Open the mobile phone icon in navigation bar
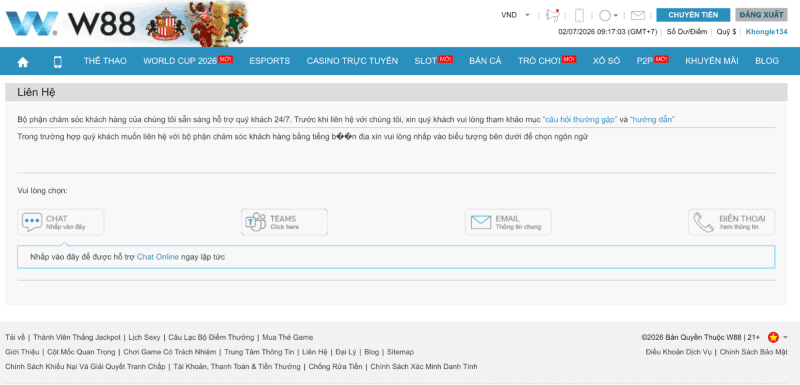This screenshot has width=800, height=385. (58, 62)
